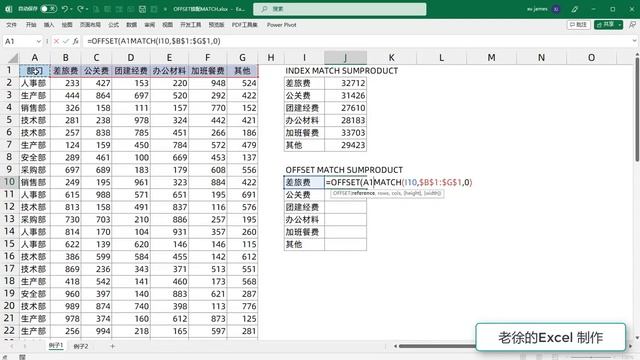Click the Undo arrow icon
This screenshot has width=640, height=360.
pos(64,9)
